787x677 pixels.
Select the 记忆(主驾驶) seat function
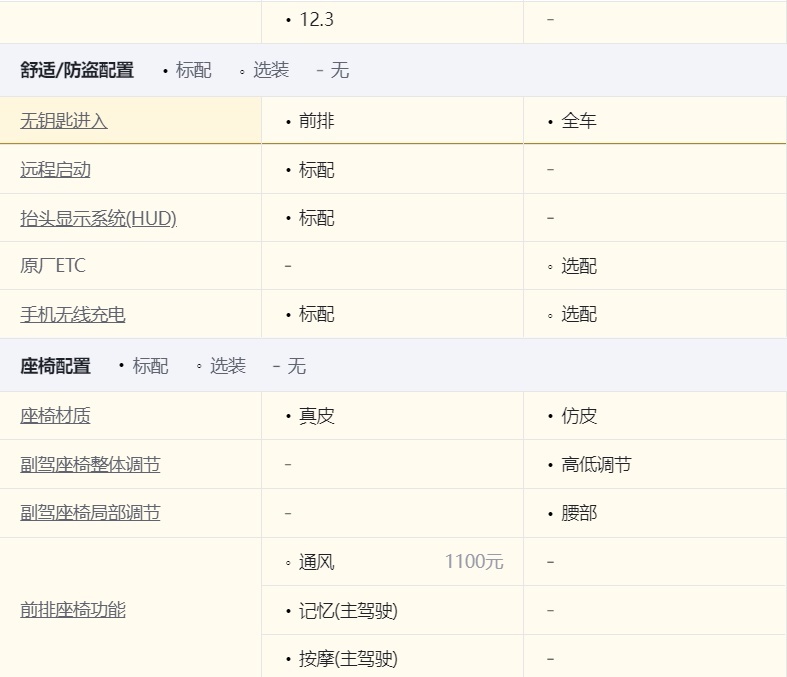pyautogui.click(x=348, y=611)
